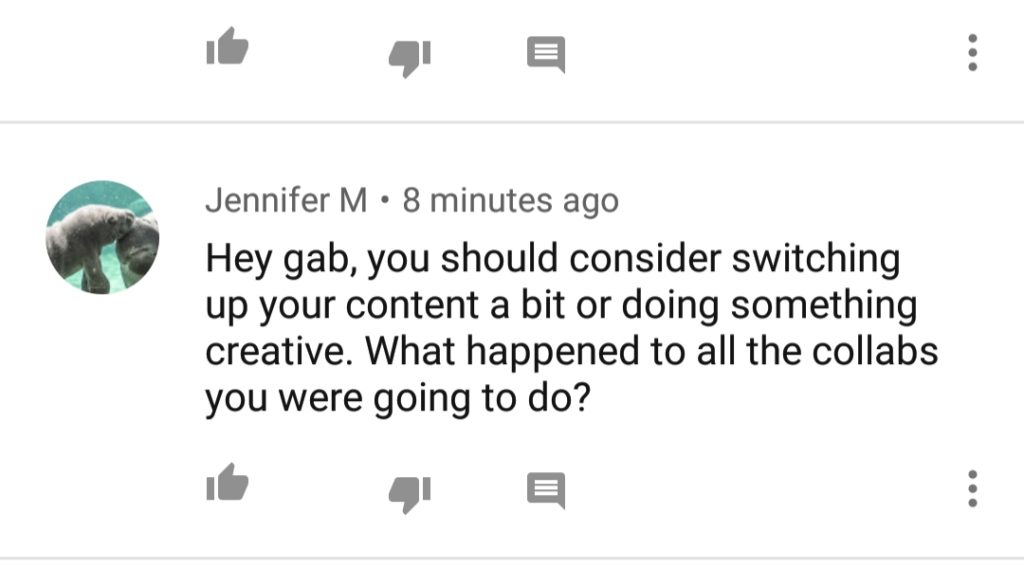Click the "8 minutes ago" timestamp
1024x588 pixels.
click(x=510, y=201)
